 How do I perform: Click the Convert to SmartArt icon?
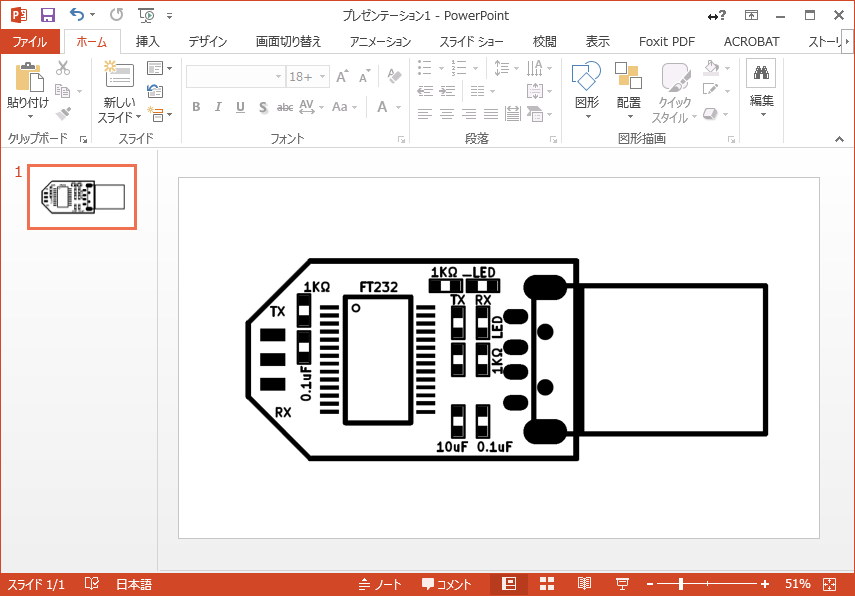tap(535, 114)
